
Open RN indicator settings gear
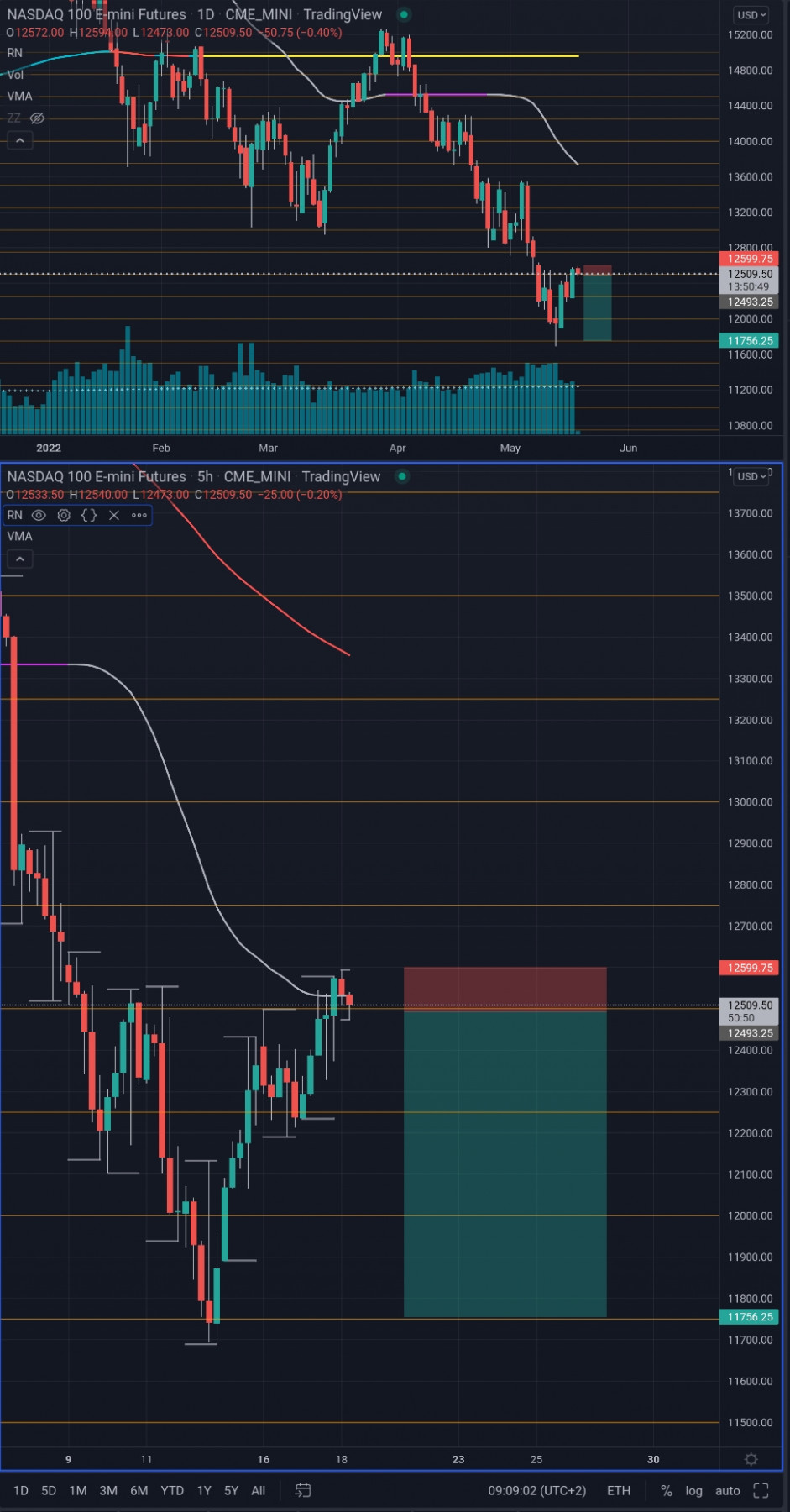click(64, 515)
